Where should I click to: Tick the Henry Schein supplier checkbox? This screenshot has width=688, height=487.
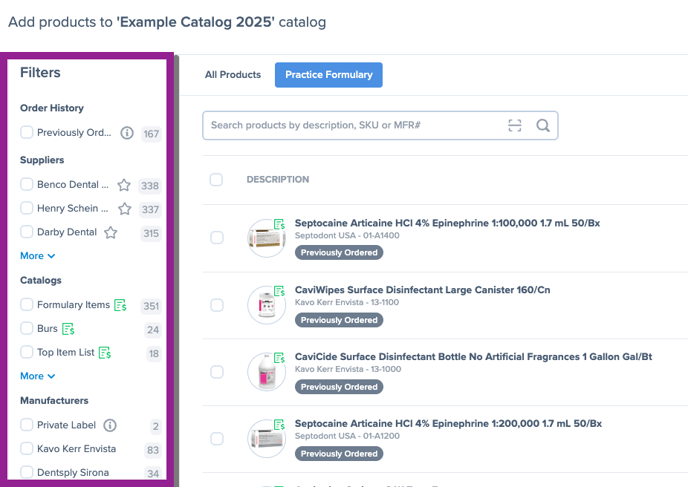[x=27, y=208]
